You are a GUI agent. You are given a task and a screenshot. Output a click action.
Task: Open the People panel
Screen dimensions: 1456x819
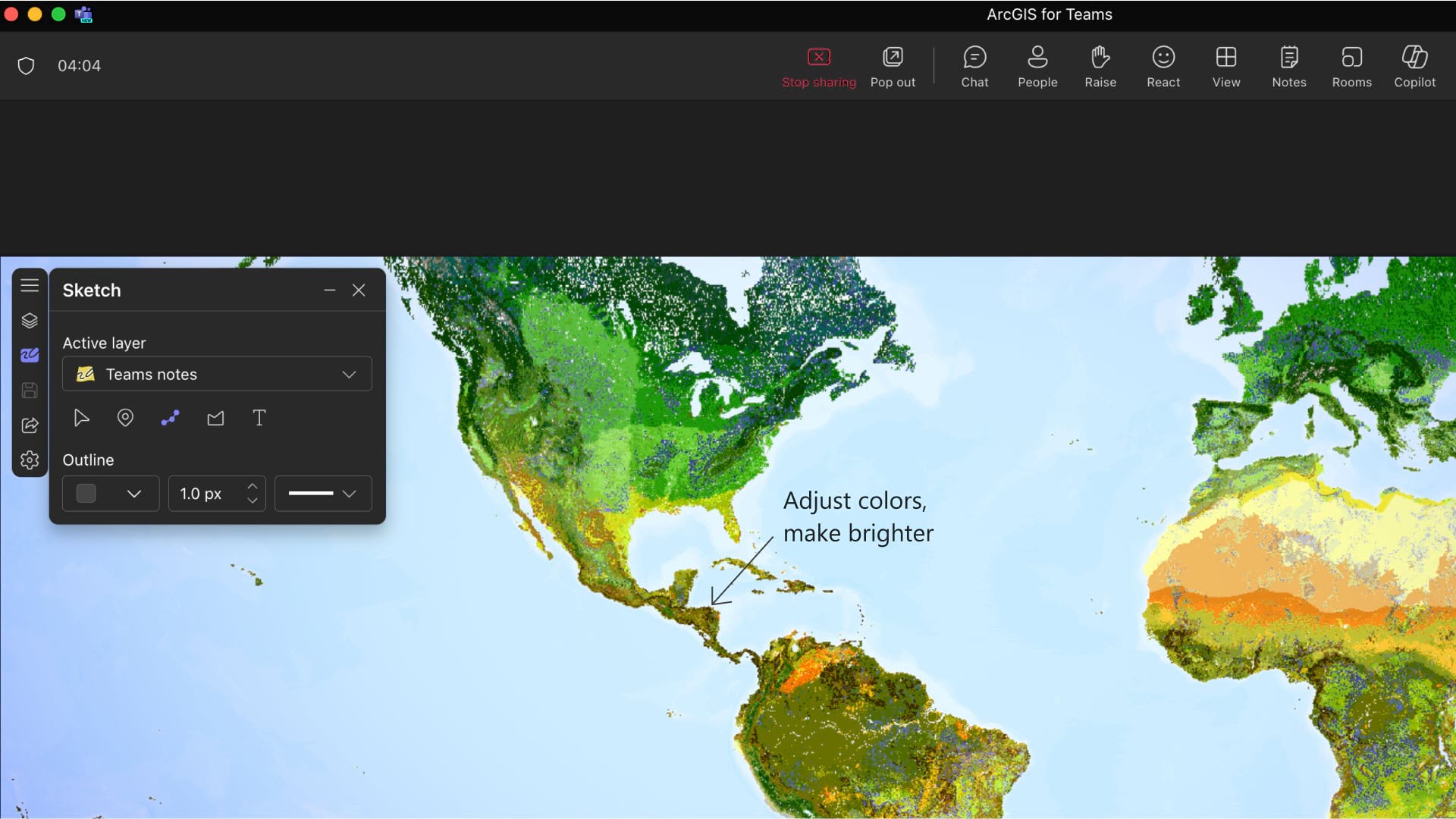coord(1037,65)
